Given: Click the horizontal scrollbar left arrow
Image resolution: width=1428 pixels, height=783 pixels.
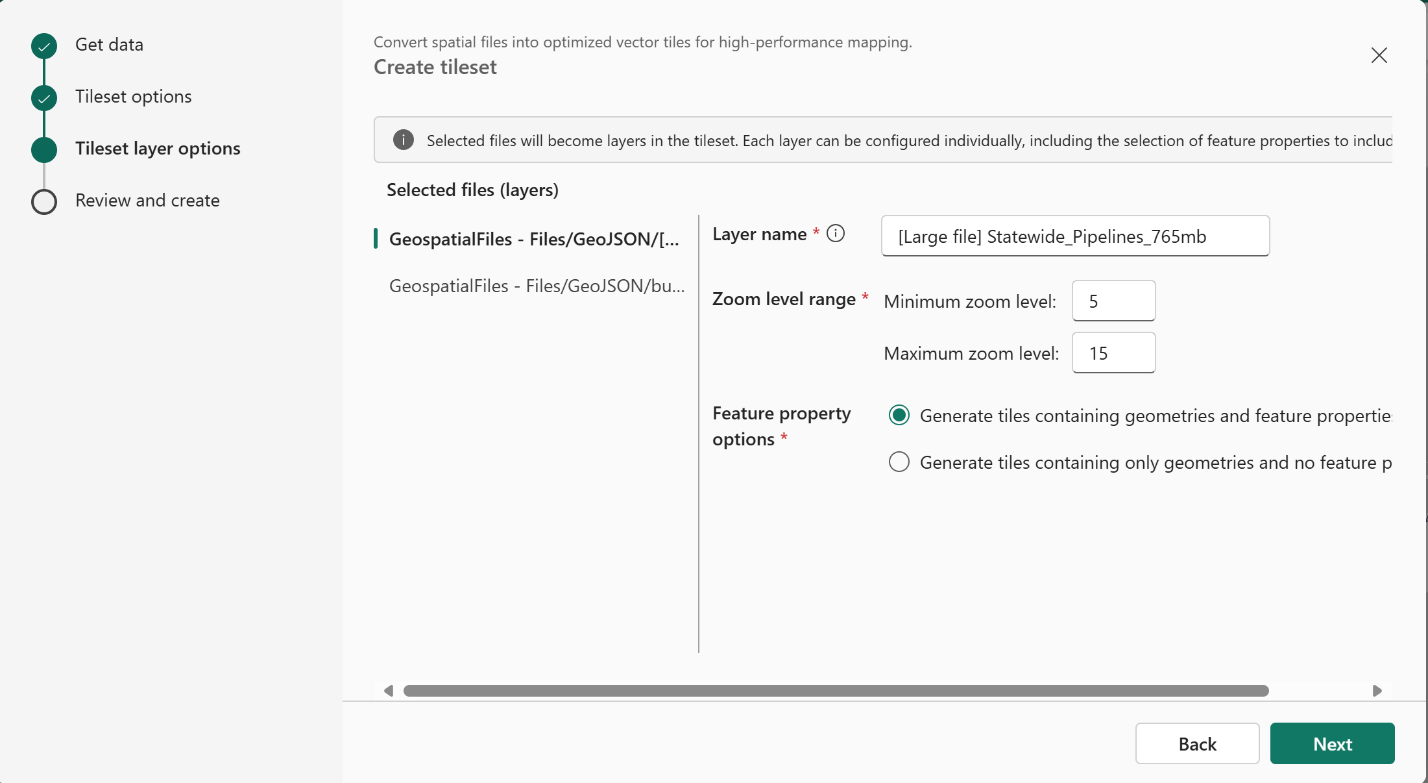Looking at the screenshot, I should [x=388, y=690].
